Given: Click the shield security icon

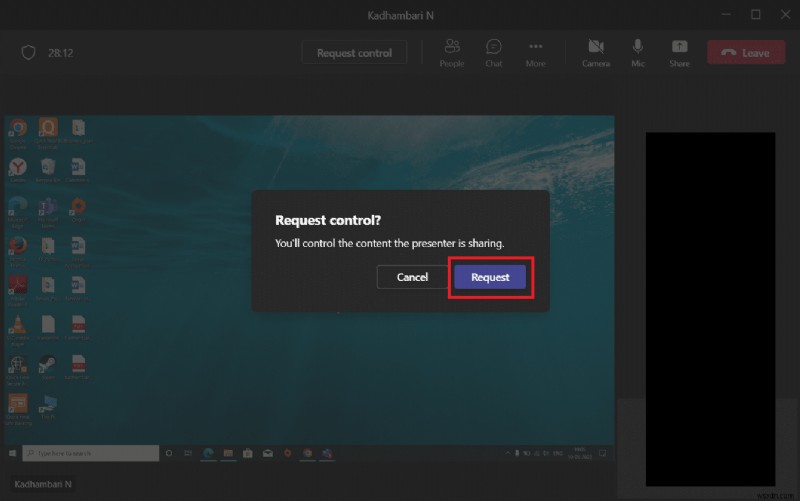Looking at the screenshot, I should click(x=29, y=52).
